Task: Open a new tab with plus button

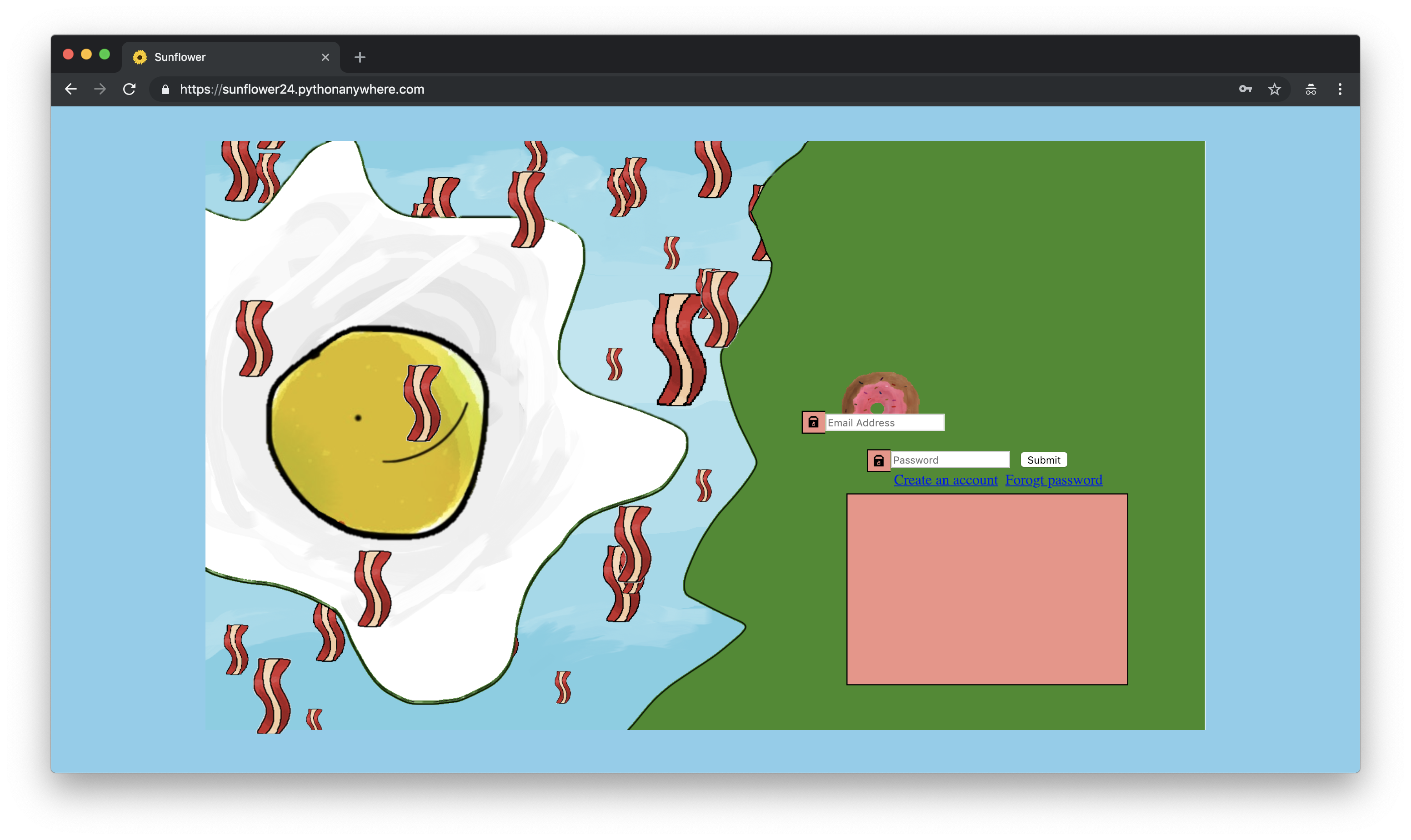Action: (360, 57)
